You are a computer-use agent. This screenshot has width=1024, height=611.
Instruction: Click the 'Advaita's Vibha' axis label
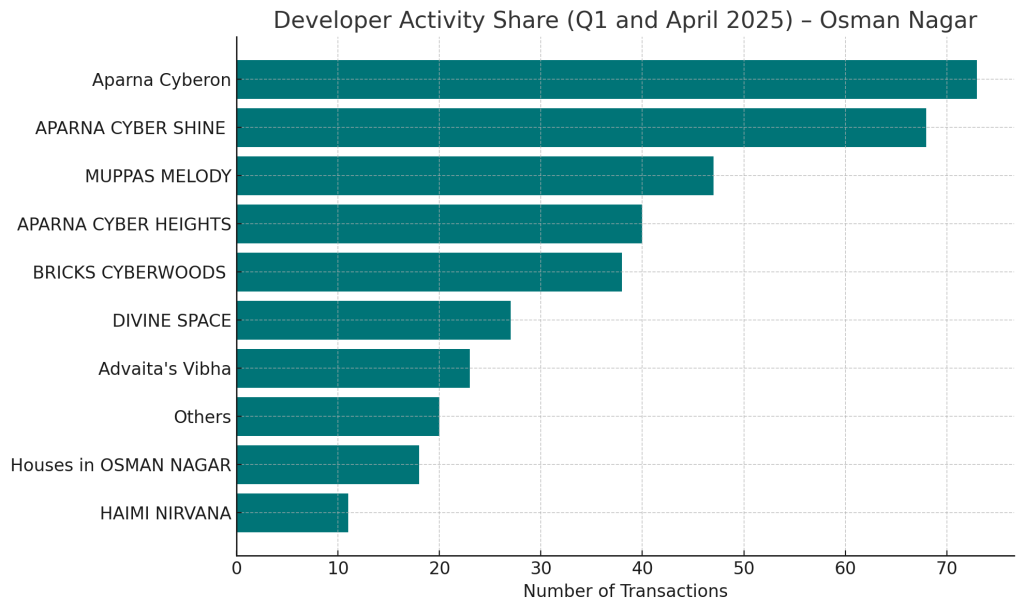pyautogui.click(x=165, y=369)
